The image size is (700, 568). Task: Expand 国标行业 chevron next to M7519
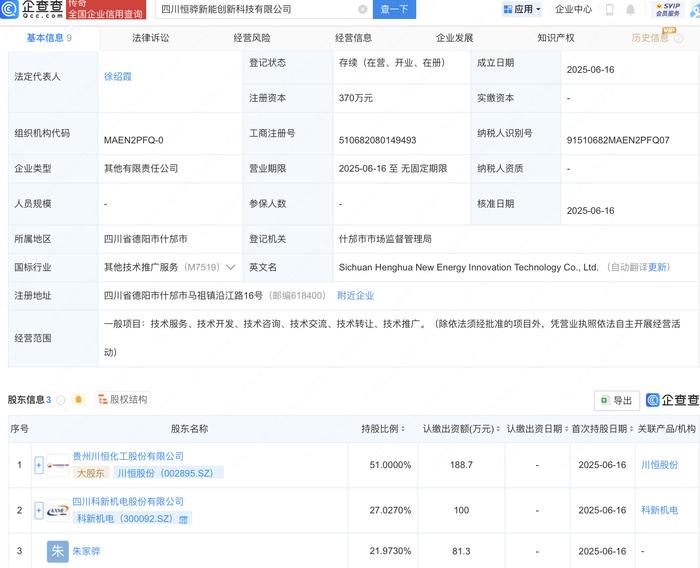click(x=231, y=267)
